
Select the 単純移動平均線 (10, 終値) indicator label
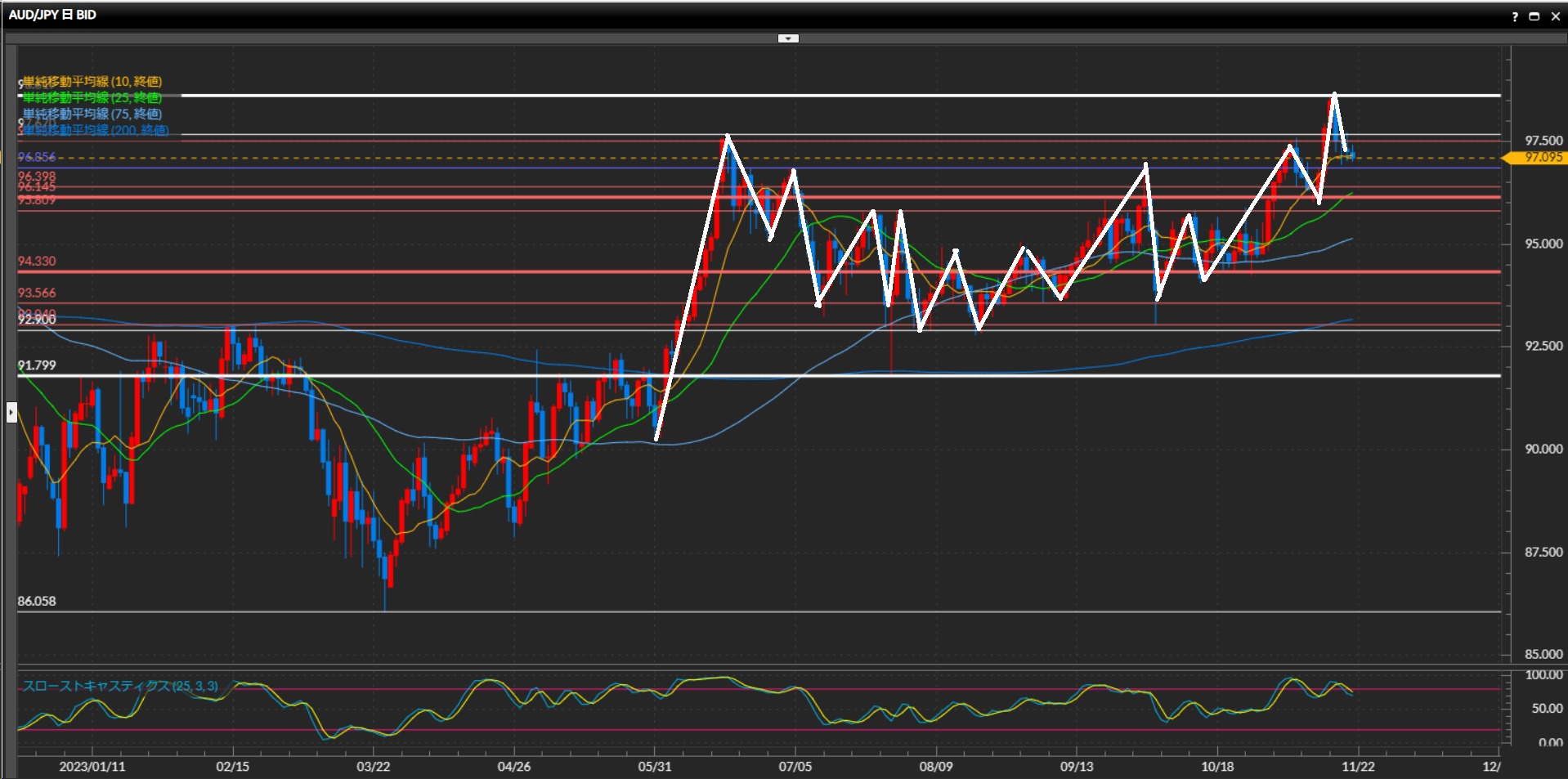pyautogui.click(x=92, y=82)
